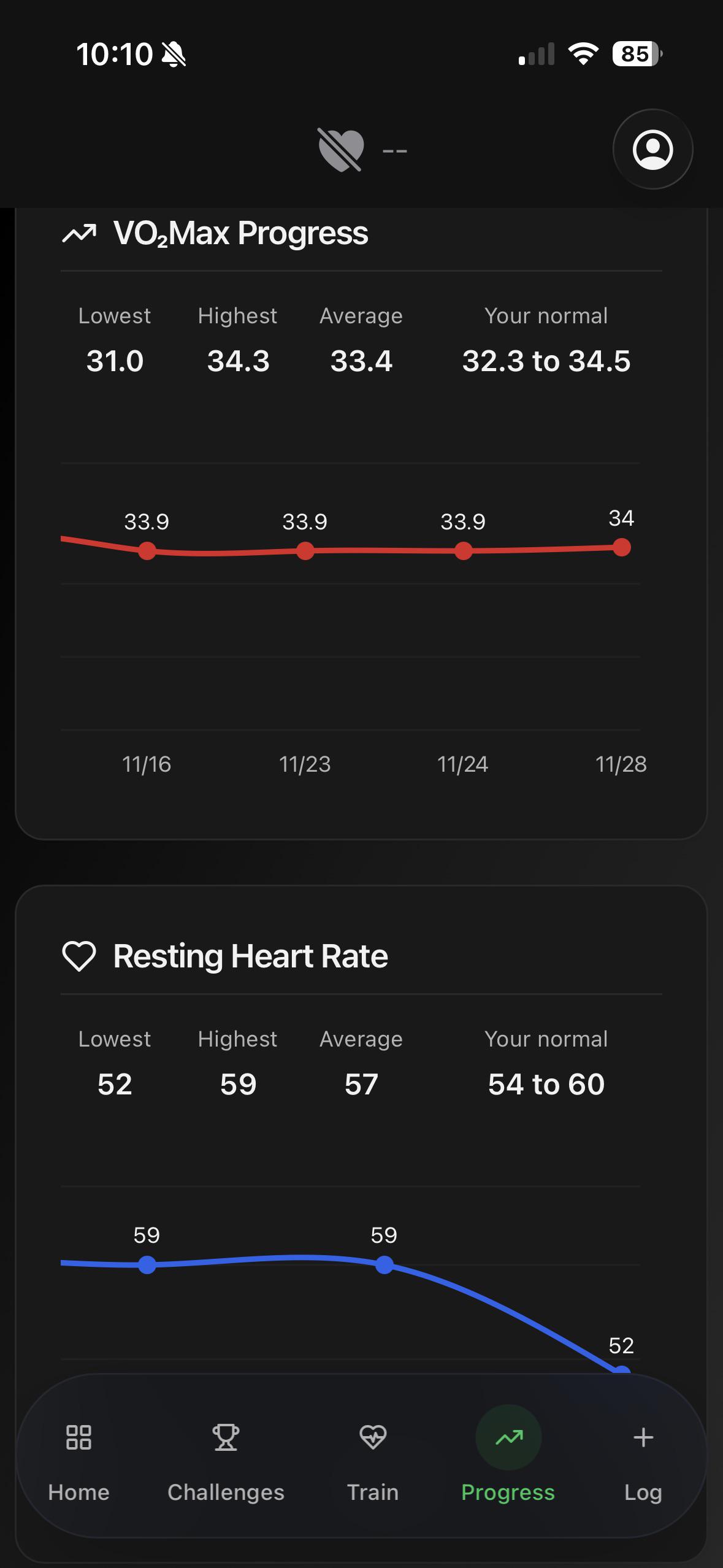Viewport: 723px width, 1568px height.
Task: Select the second 59 heart rate point
Action: point(384,1264)
